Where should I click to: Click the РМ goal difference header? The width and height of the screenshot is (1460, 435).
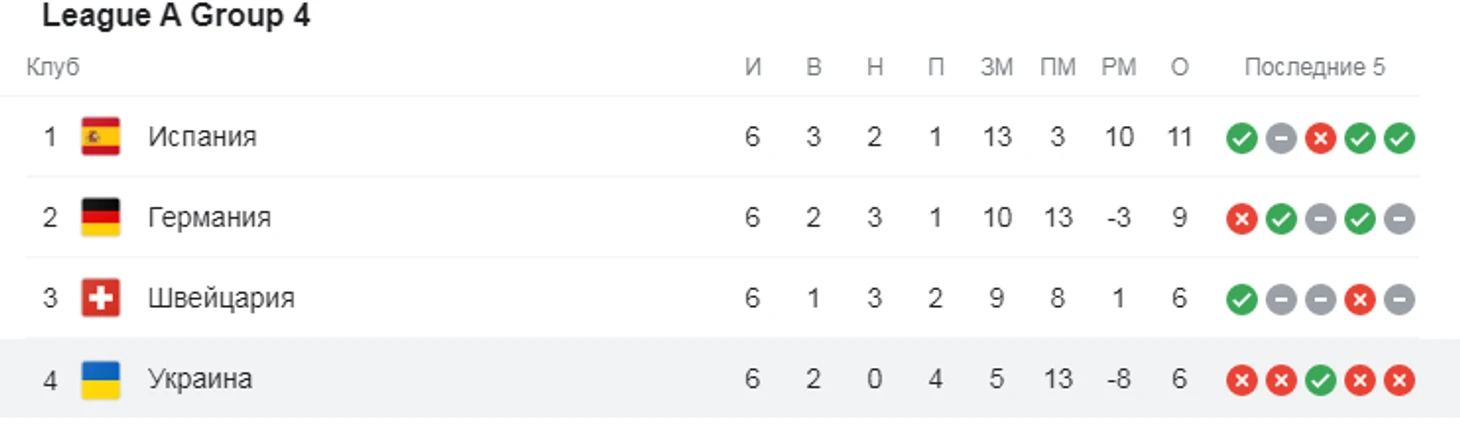pyautogui.click(x=1118, y=67)
